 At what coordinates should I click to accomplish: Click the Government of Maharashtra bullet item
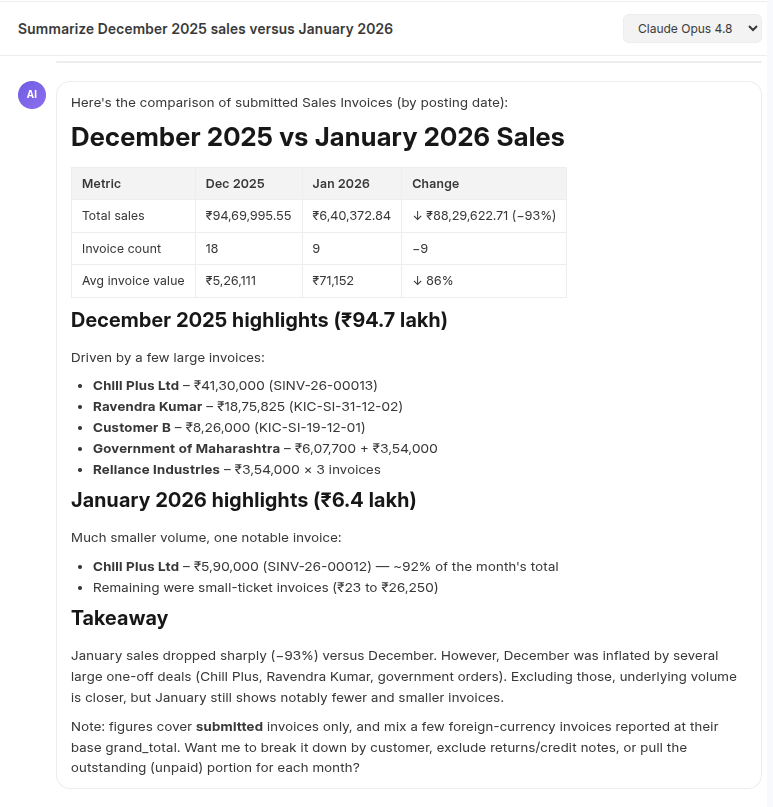click(265, 449)
